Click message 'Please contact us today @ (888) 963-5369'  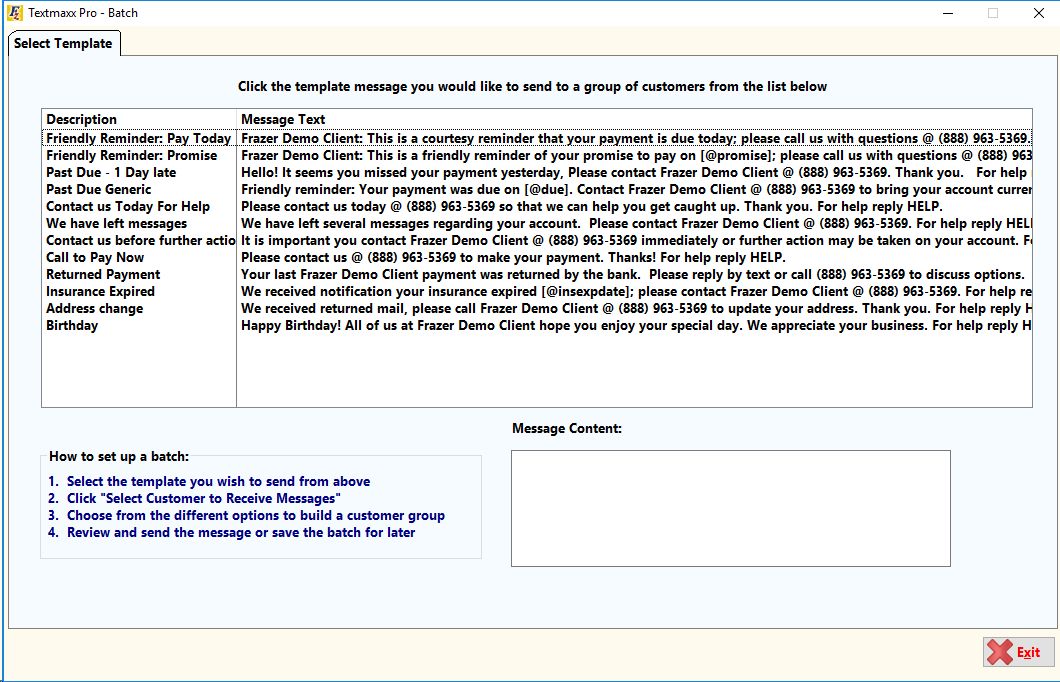click(592, 206)
